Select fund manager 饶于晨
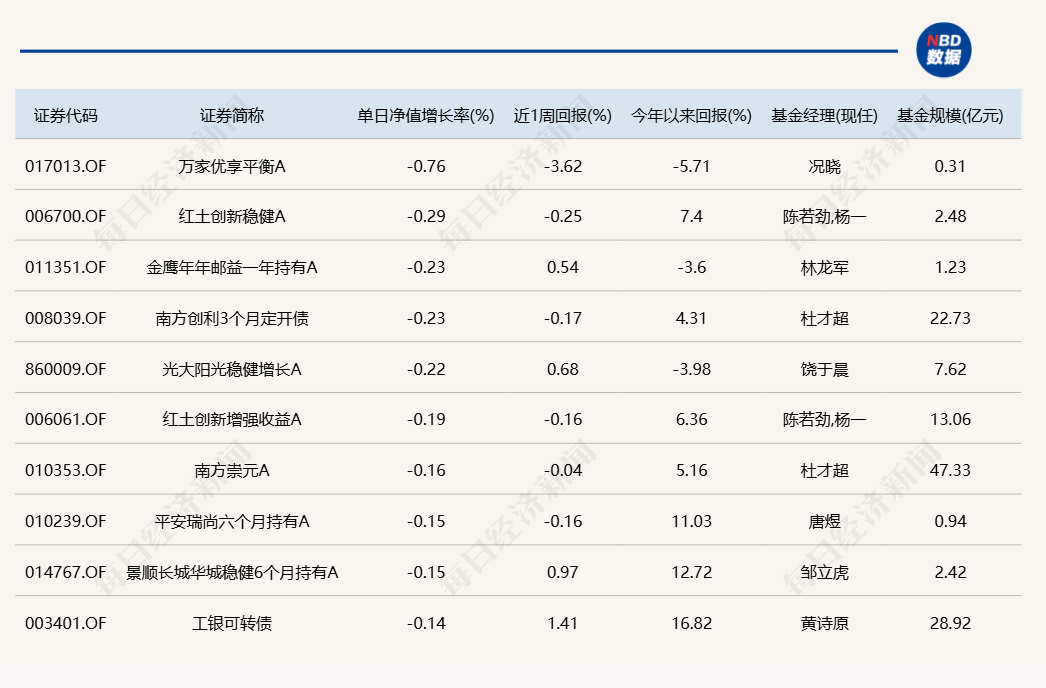This screenshot has height=688, width=1046. [825, 369]
